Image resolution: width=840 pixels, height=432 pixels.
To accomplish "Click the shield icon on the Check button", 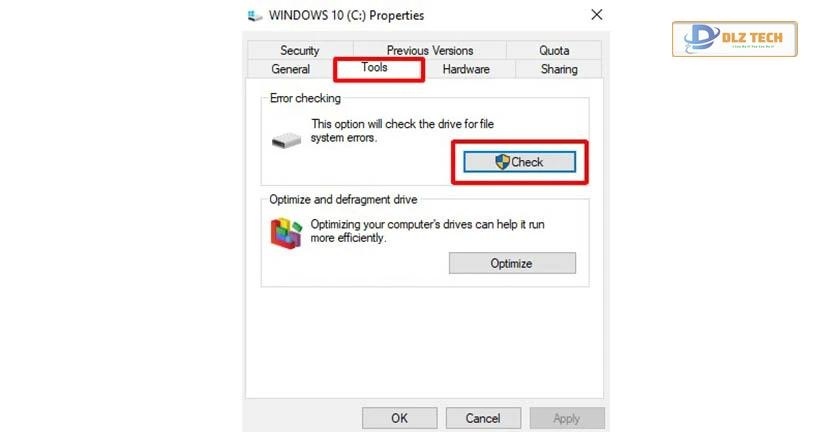I will (x=502, y=162).
